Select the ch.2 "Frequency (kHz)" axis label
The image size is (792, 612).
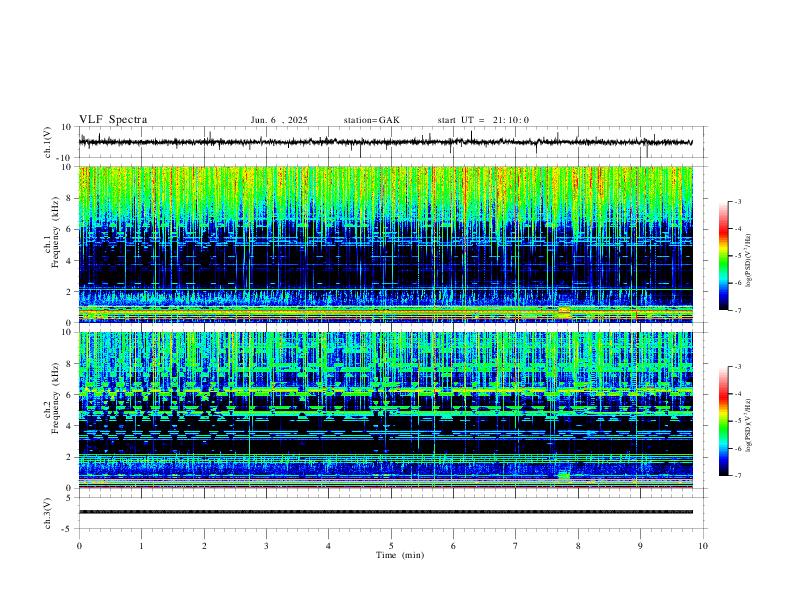coord(55,398)
